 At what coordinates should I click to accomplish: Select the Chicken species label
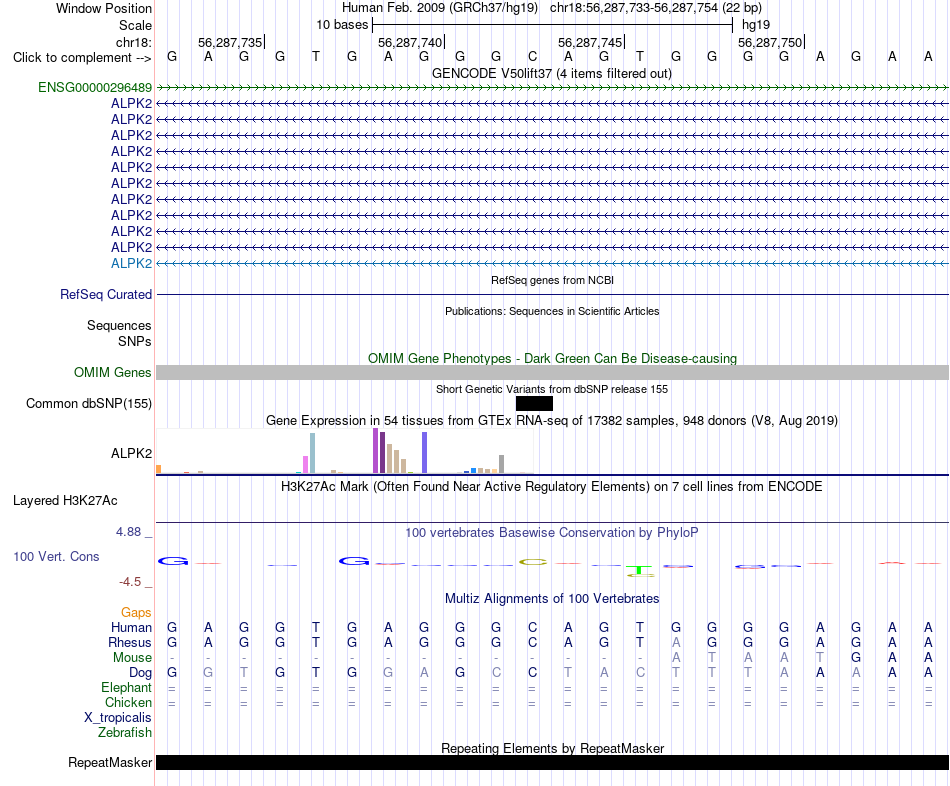point(128,702)
